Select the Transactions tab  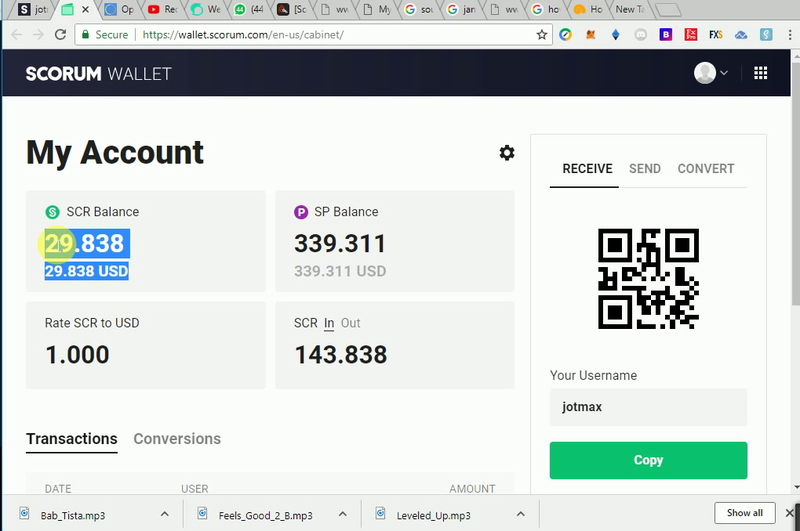72,439
